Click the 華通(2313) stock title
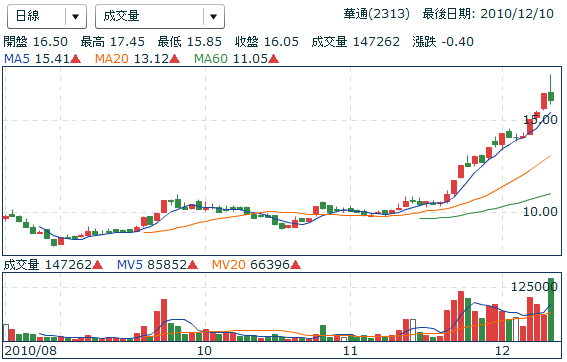Image resolution: width=567 pixels, height=362 pixels. pos(376,14)
